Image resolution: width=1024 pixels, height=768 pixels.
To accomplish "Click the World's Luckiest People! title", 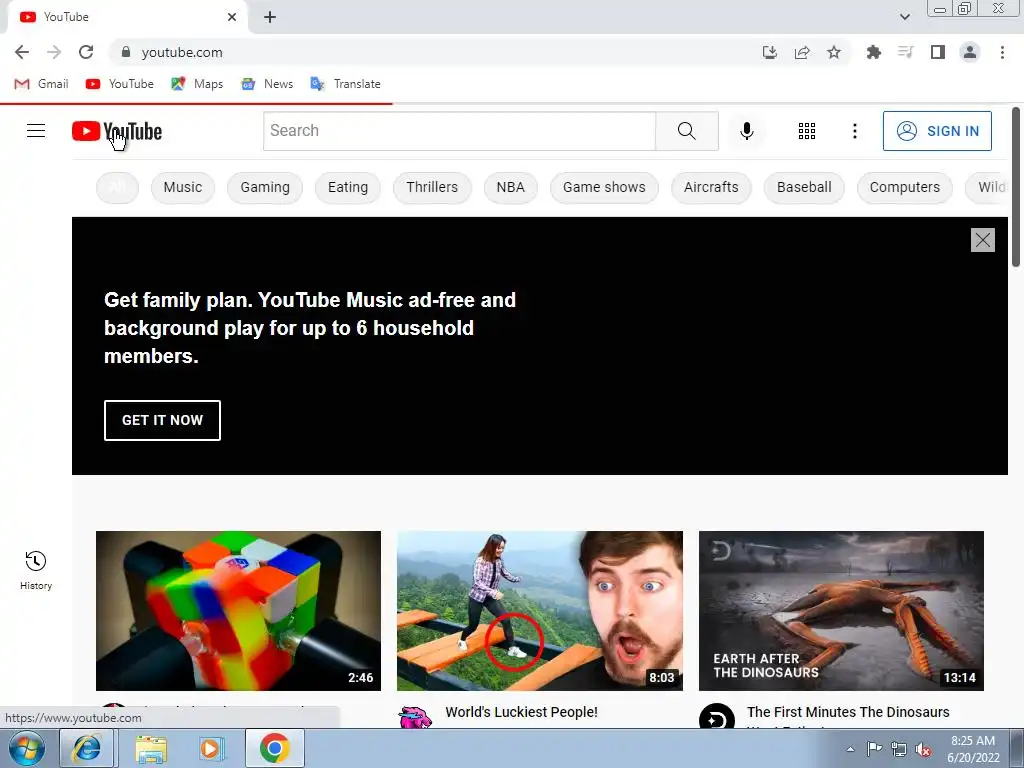I will pyautogui.click(x=521, y=712).
